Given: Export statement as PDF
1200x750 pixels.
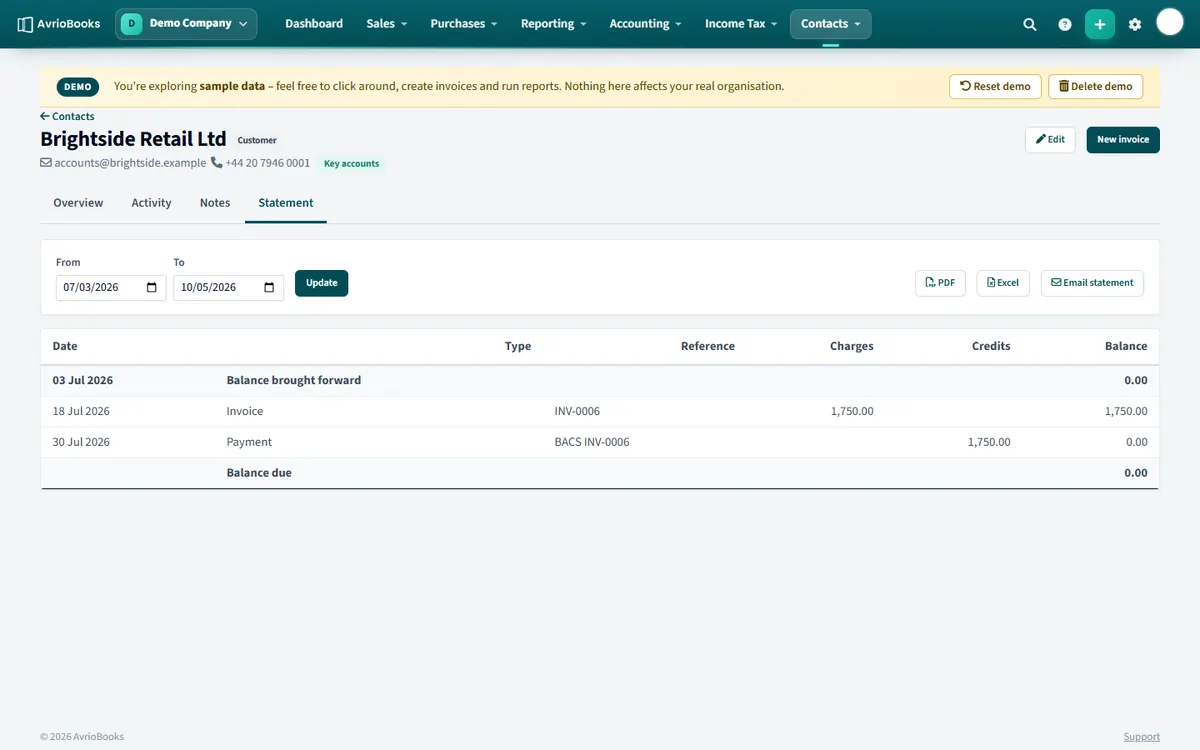Looking at the screenshot, I should 940,283.
